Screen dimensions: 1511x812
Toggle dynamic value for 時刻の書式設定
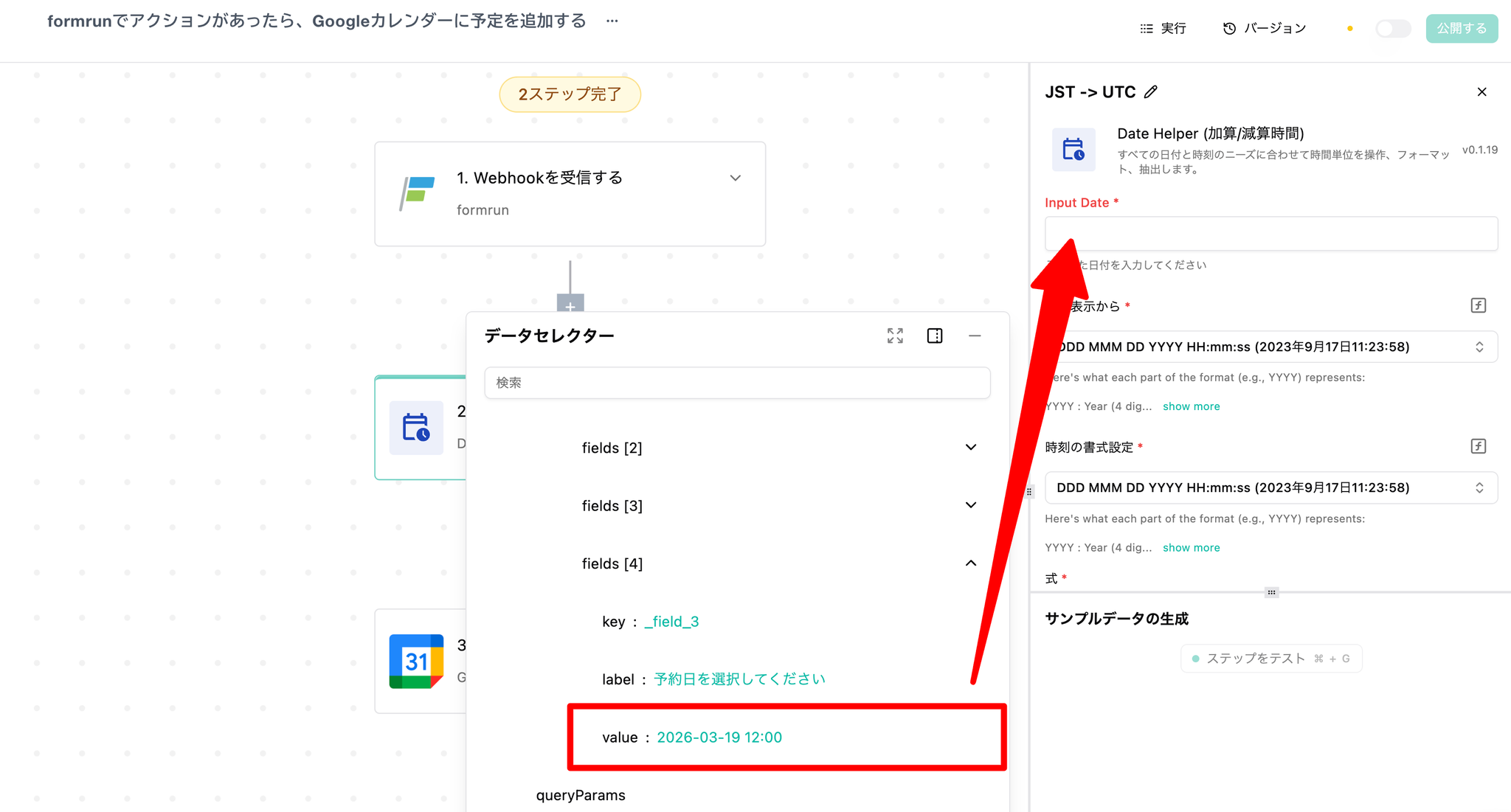coord(1478,446)
